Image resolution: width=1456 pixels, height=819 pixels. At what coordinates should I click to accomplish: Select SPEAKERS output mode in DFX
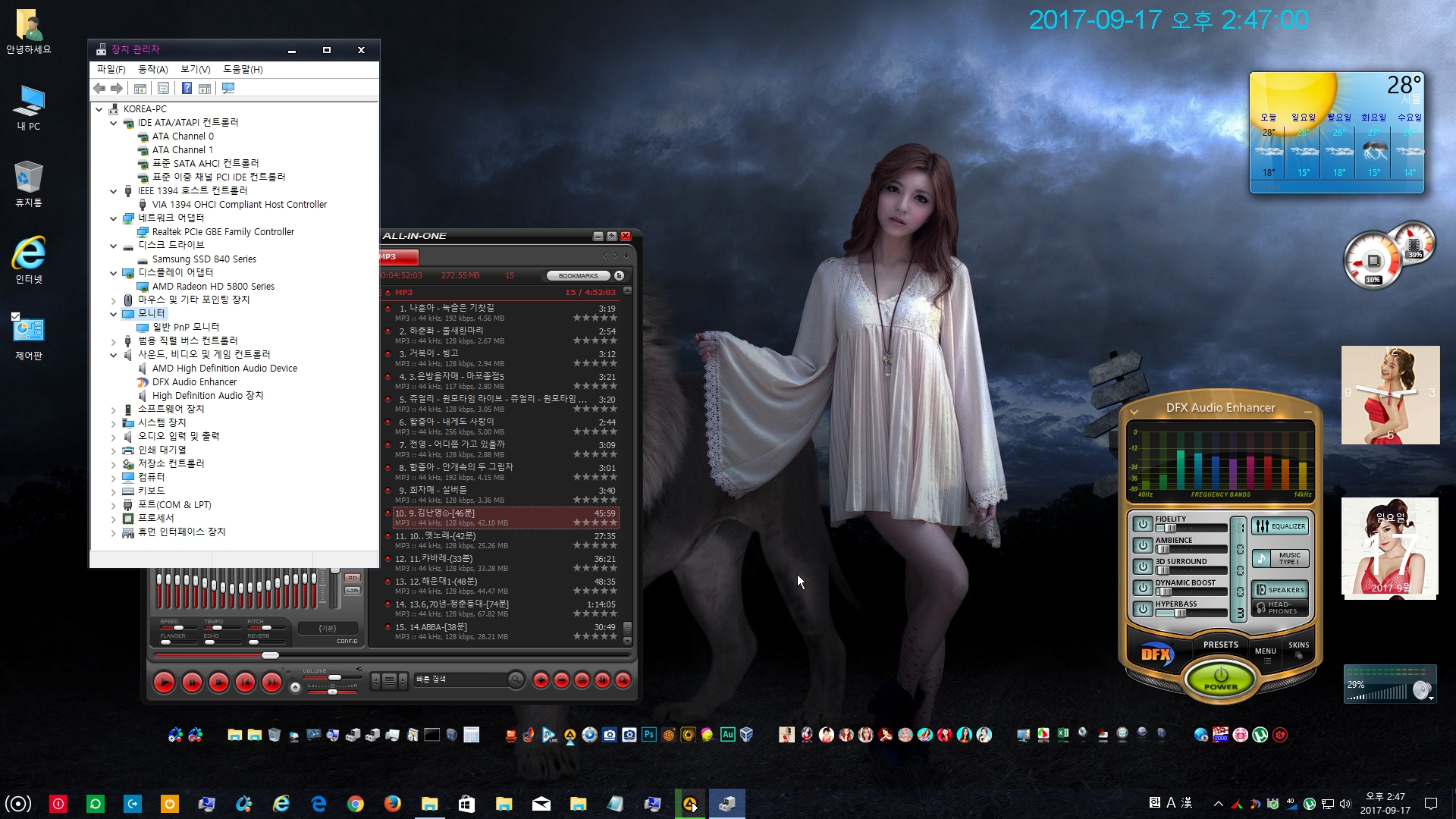coord(1280,590)
